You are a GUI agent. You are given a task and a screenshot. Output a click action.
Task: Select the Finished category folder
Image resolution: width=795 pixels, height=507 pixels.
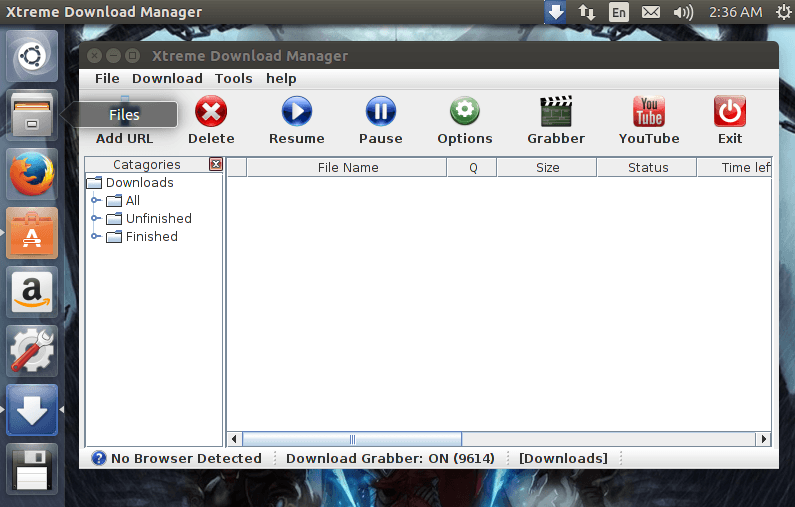142,237
